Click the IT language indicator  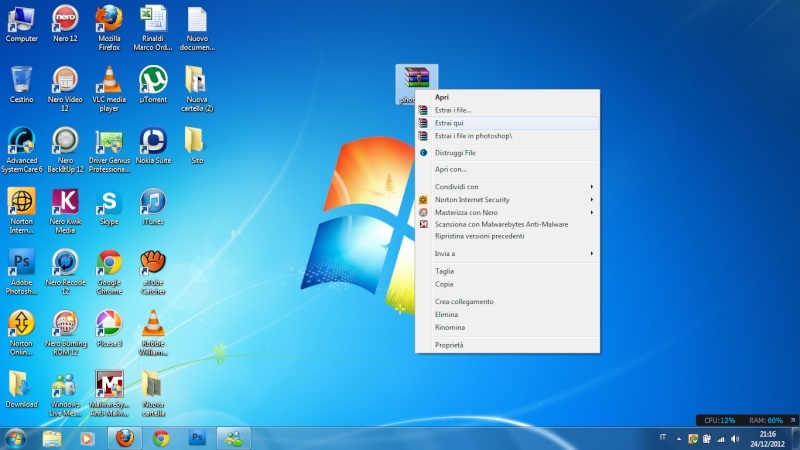663,437
